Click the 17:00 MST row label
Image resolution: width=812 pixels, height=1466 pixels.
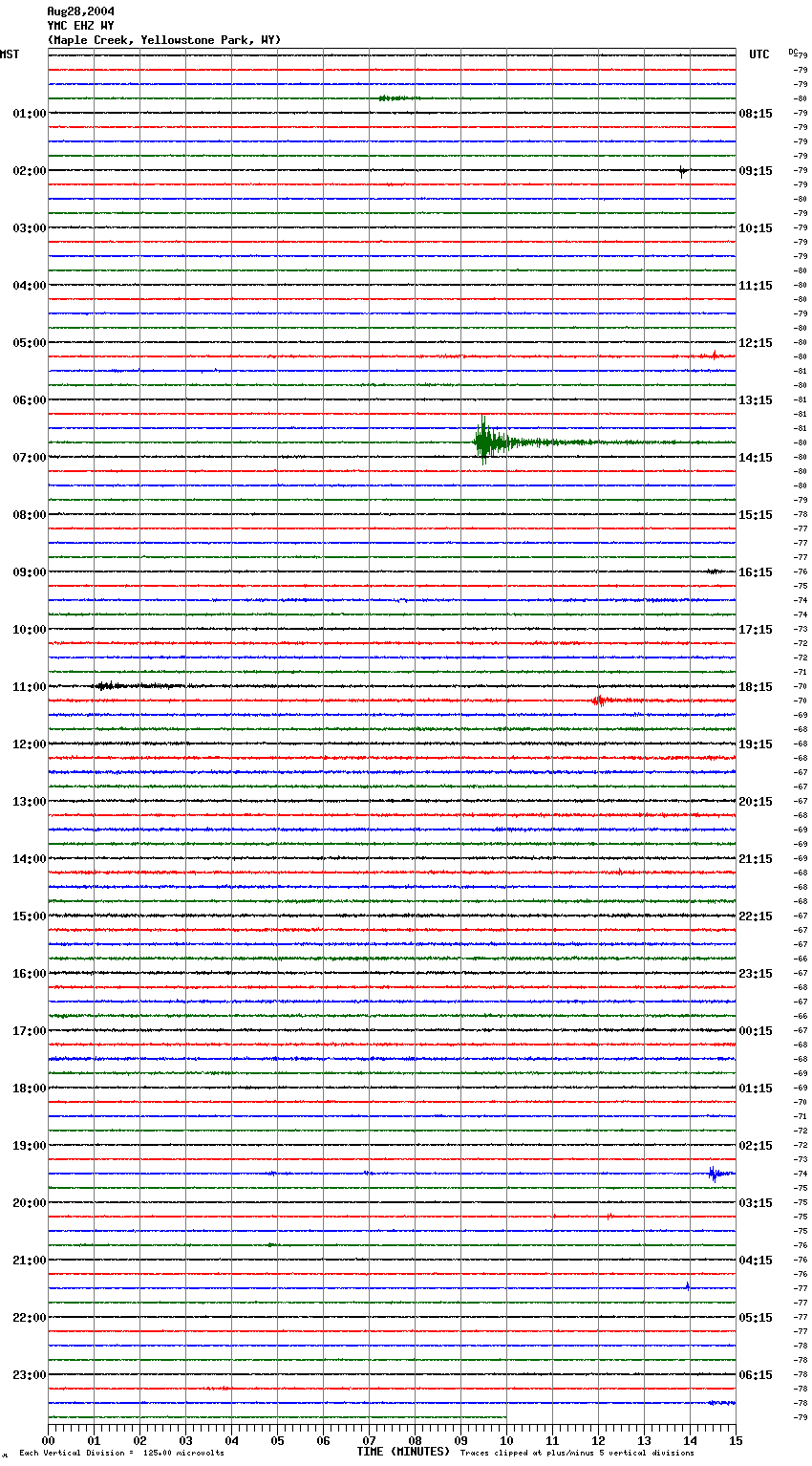29,1031
